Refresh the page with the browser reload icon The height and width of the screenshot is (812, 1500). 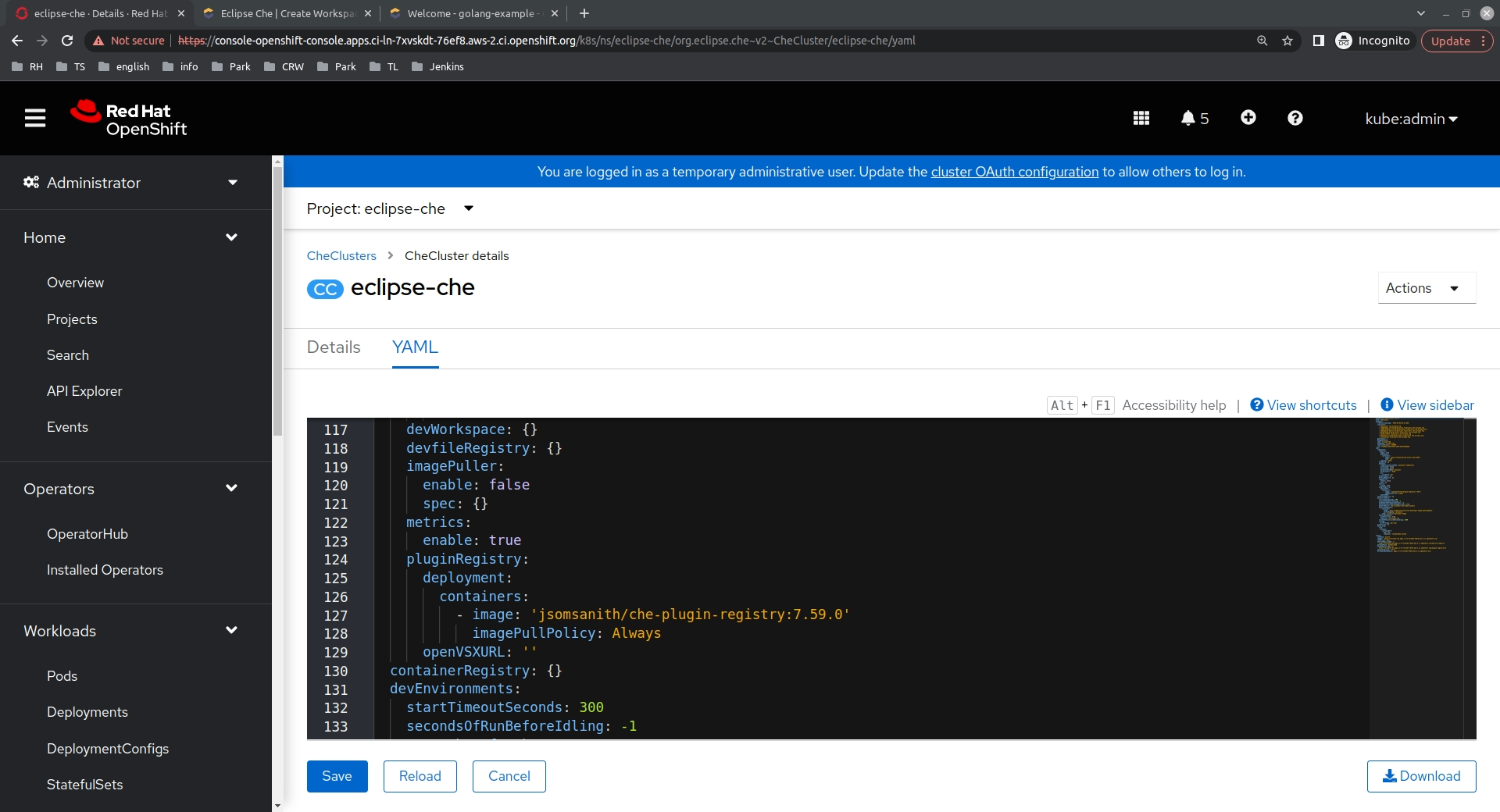[x=67, y=41]
